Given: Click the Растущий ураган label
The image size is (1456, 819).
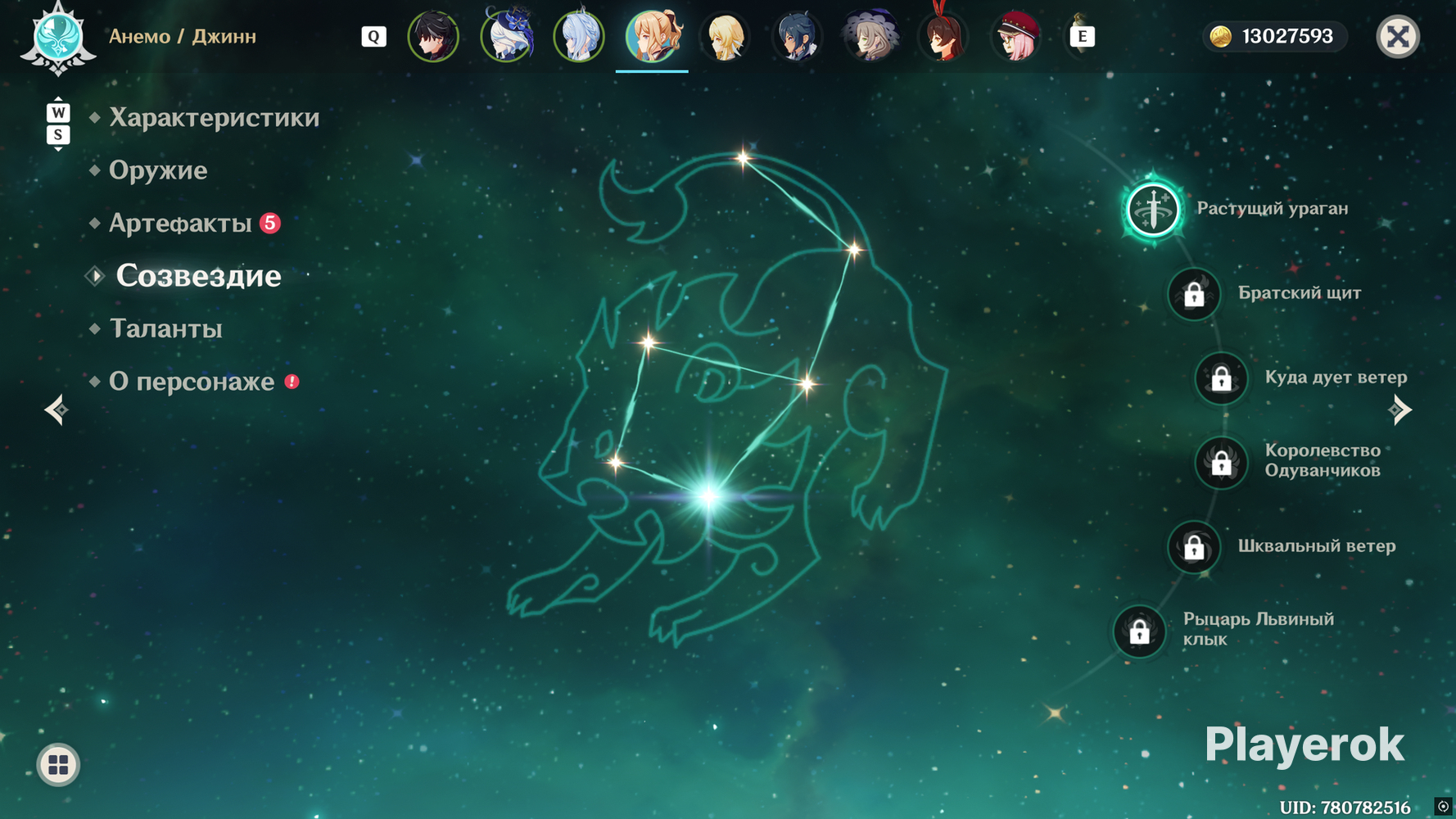Looking at the screenshot, I should pos(1273,209).
